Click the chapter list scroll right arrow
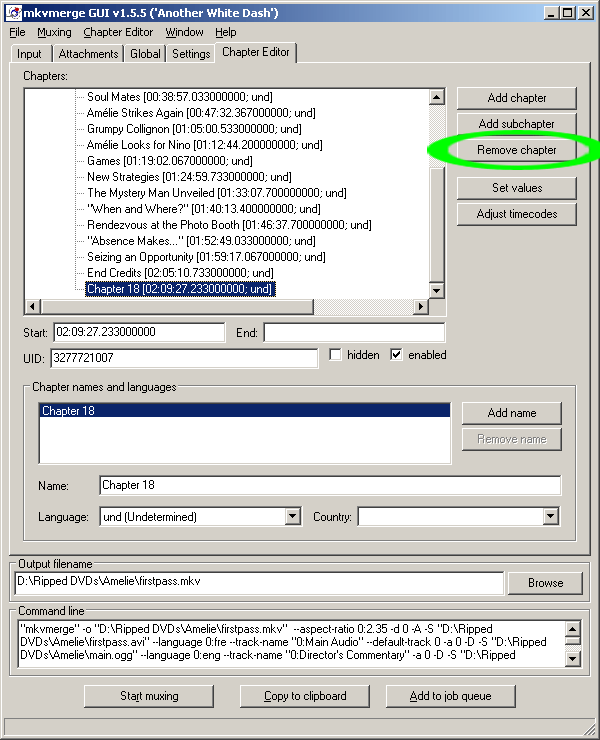 pos(421,306)
